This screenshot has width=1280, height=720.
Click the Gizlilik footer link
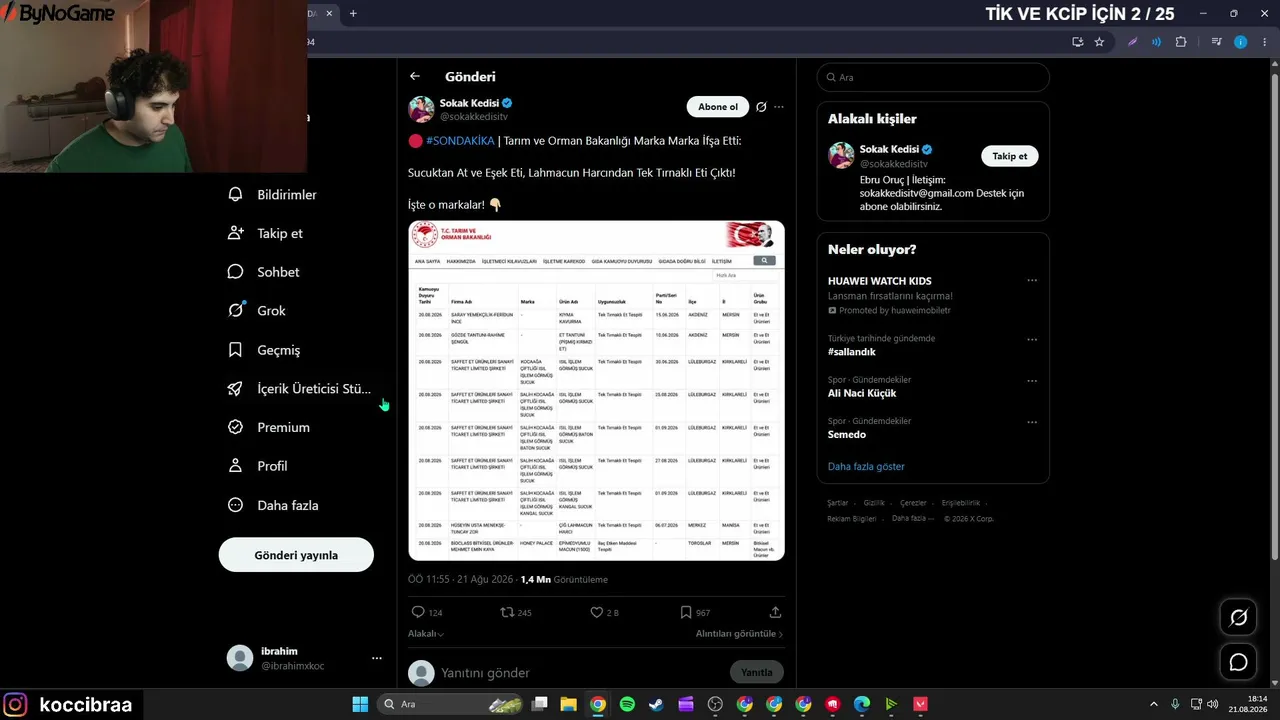click(x=874, y=503)
